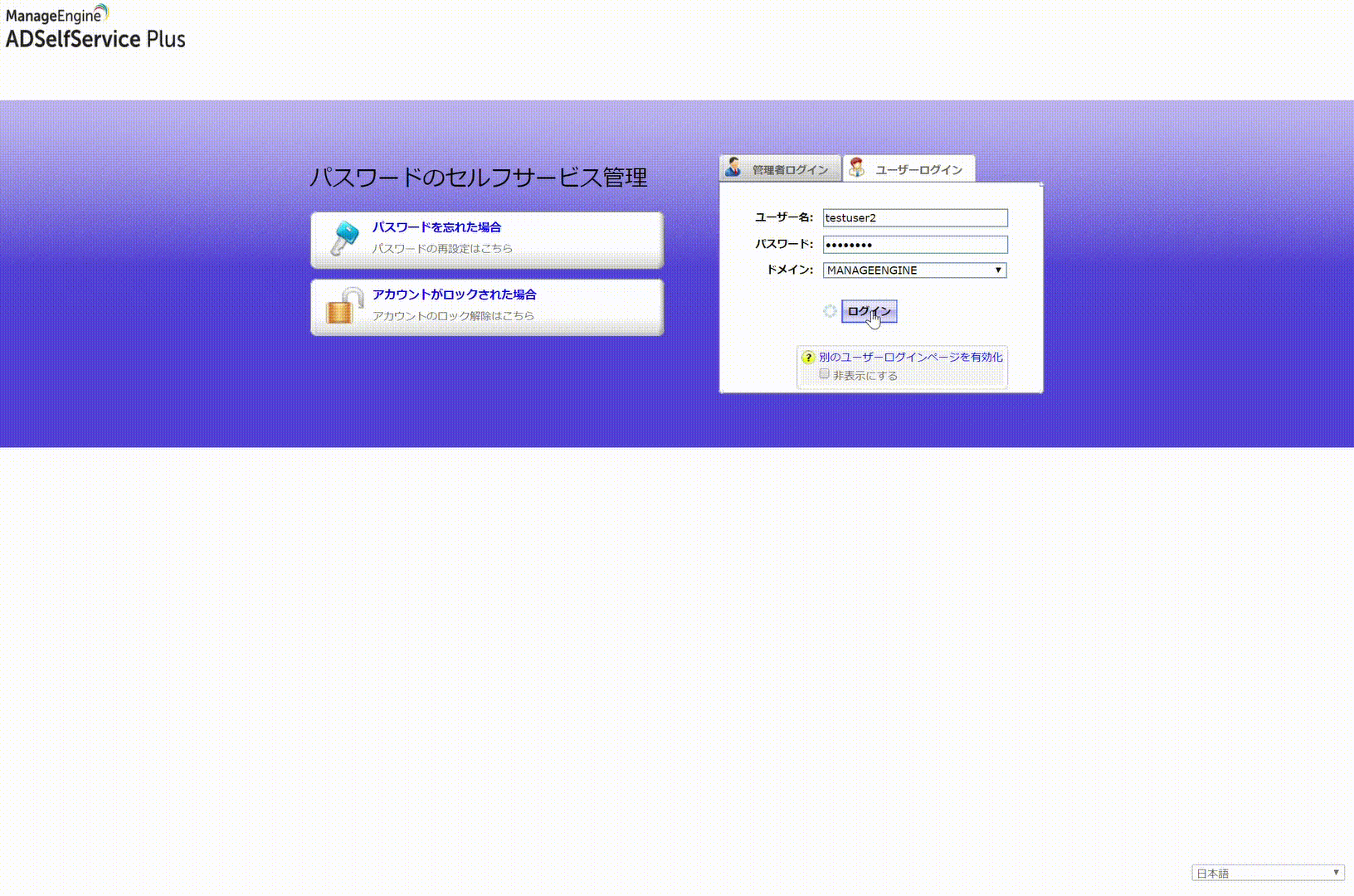Click the ログイン button
1354x896 pixels.
pos(869,311)
